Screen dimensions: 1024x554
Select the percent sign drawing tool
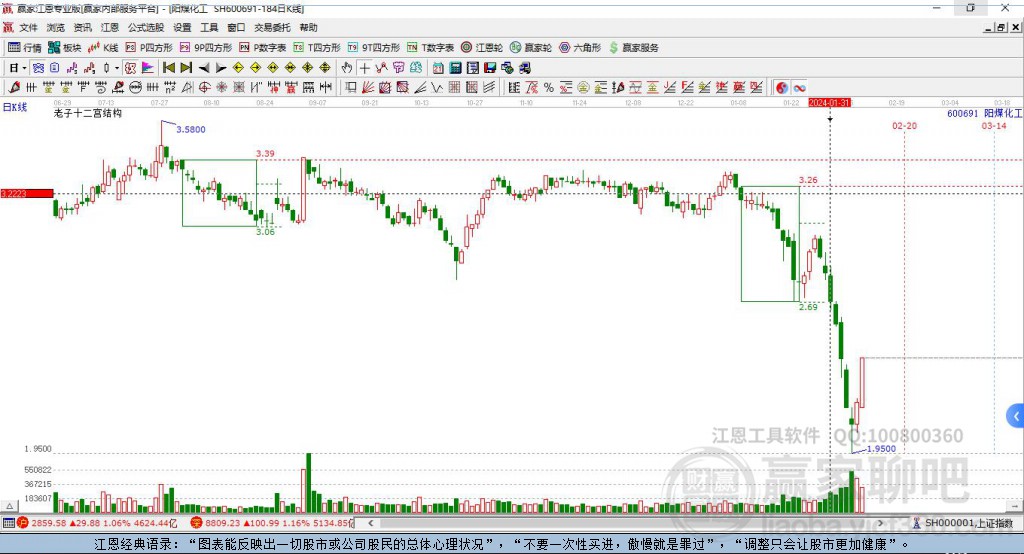(x=549, y=88)
